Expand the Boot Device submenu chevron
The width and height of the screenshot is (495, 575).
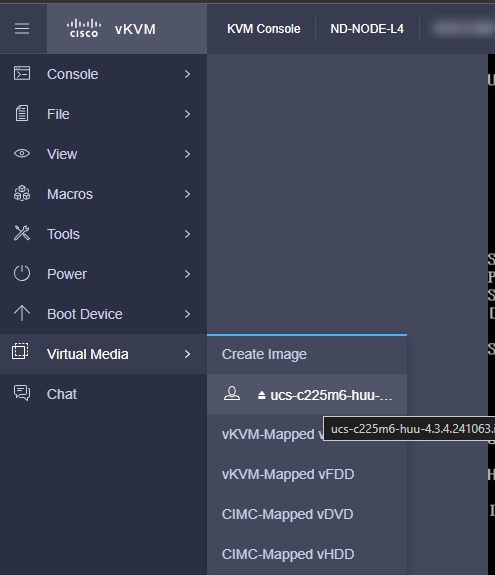[187, 314]
